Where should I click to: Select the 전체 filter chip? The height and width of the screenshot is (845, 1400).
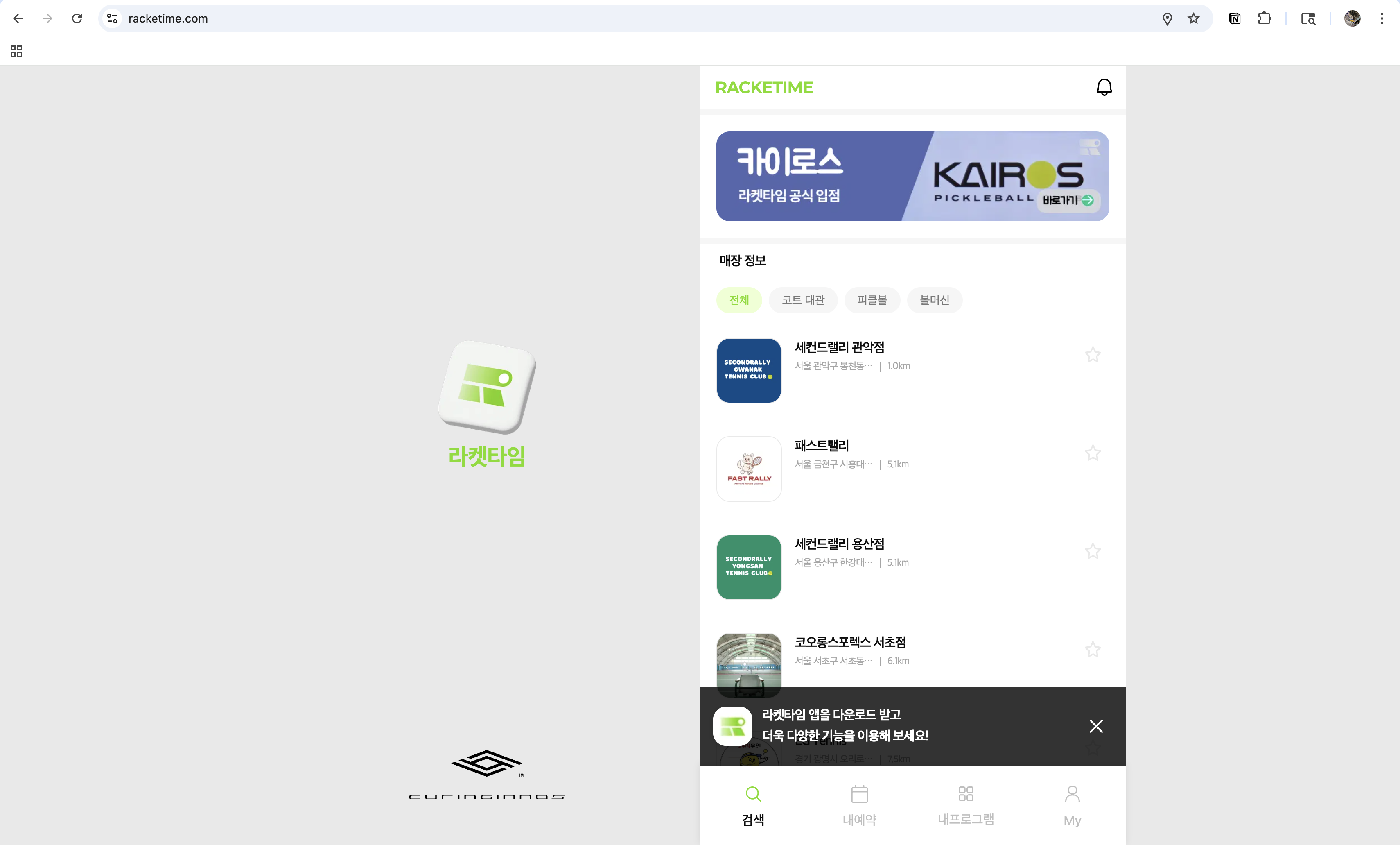coord(738,300)
